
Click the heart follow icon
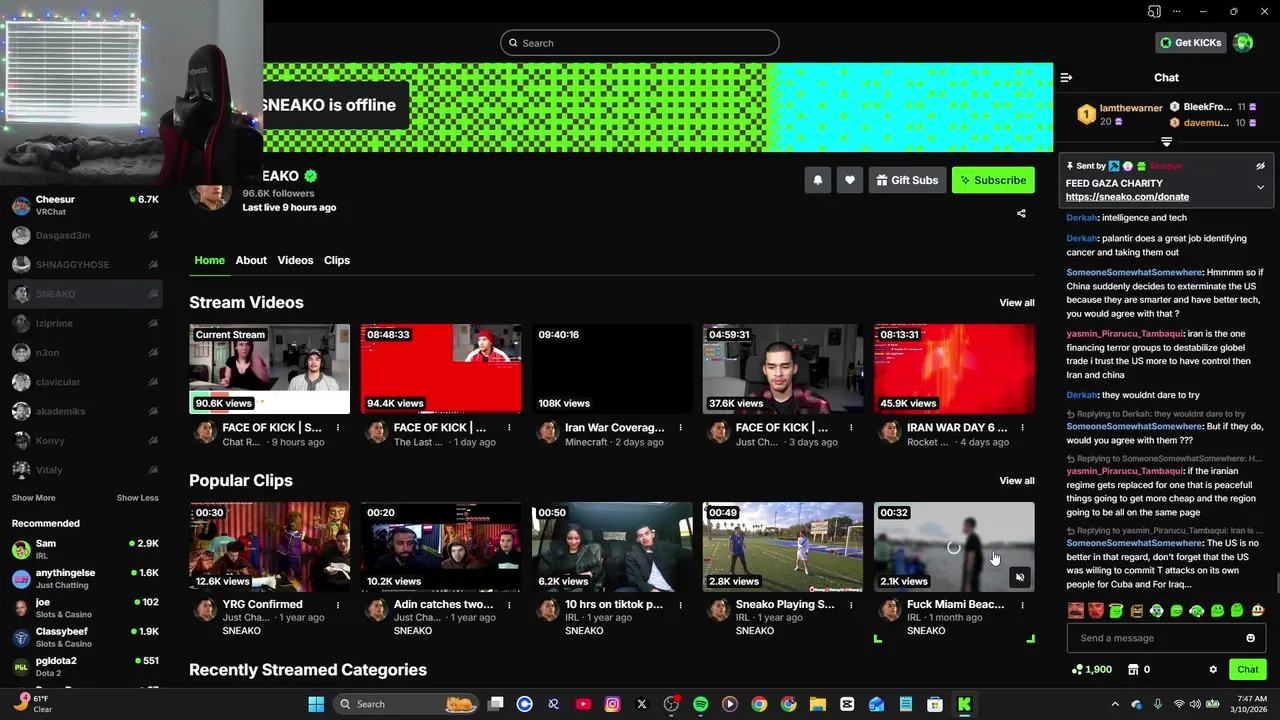(x=849, y=180)
